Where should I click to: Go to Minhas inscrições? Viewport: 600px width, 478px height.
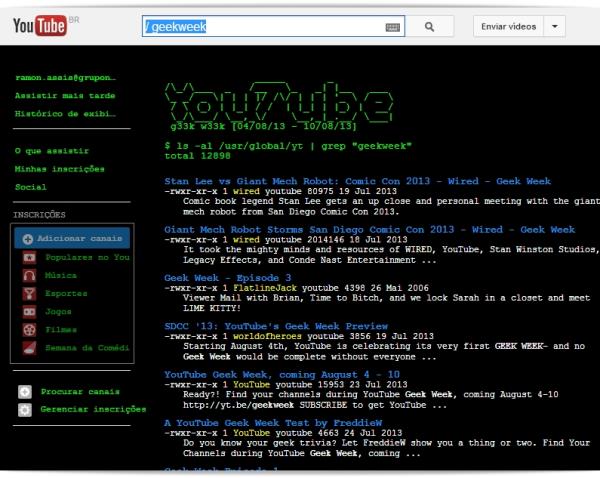tap(58, 169)
